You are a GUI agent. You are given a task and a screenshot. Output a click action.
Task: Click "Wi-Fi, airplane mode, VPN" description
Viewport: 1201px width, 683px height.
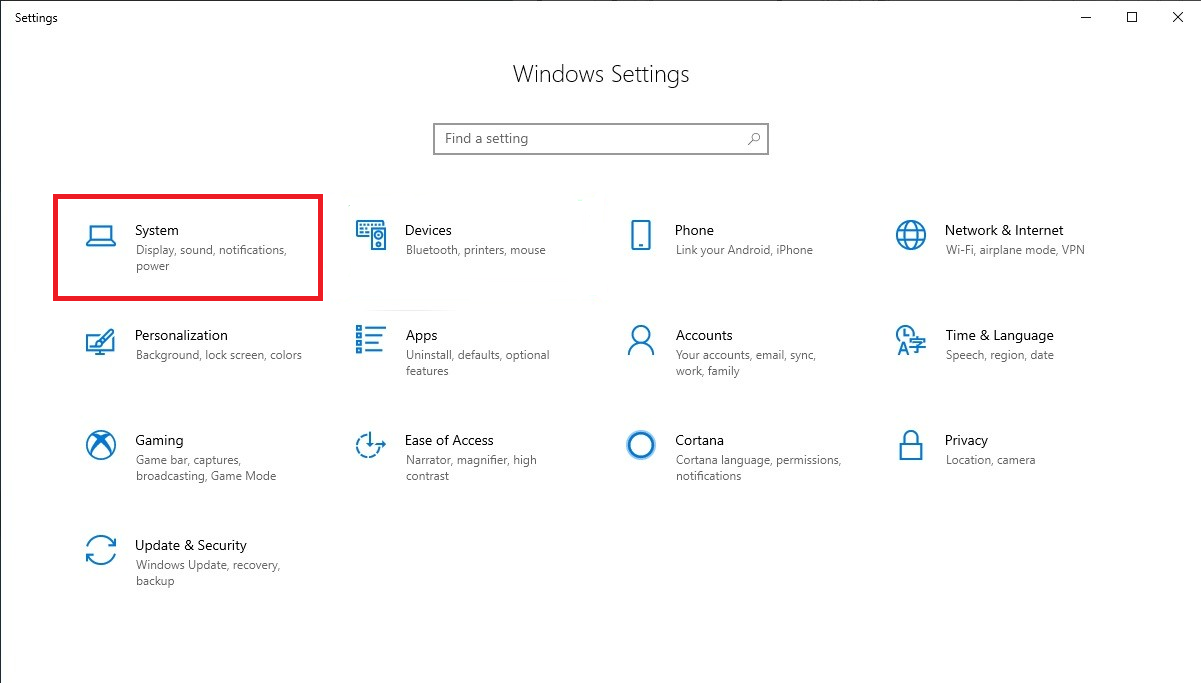1015,250
